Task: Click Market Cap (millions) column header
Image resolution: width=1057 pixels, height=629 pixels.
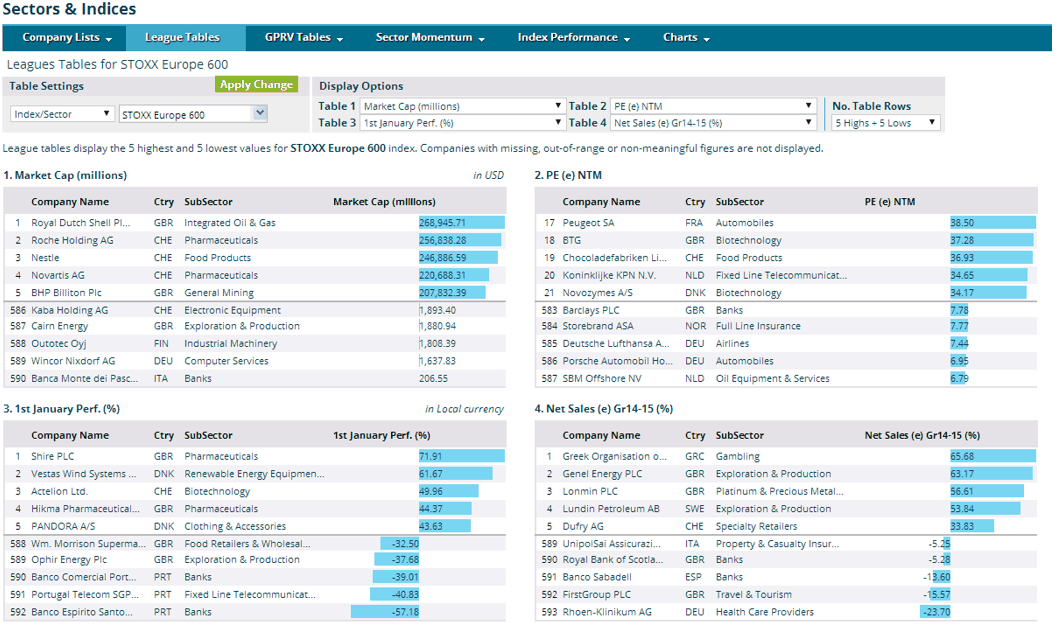Action: coord(384,202)
